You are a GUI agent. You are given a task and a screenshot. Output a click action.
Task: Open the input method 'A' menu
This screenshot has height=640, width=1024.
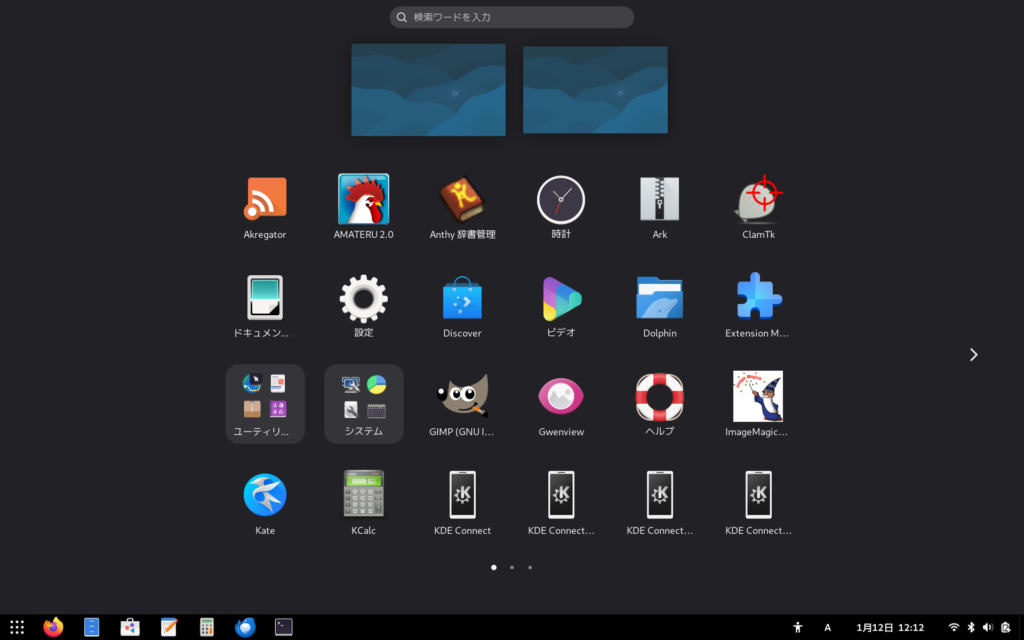click(x=827, y=627)
